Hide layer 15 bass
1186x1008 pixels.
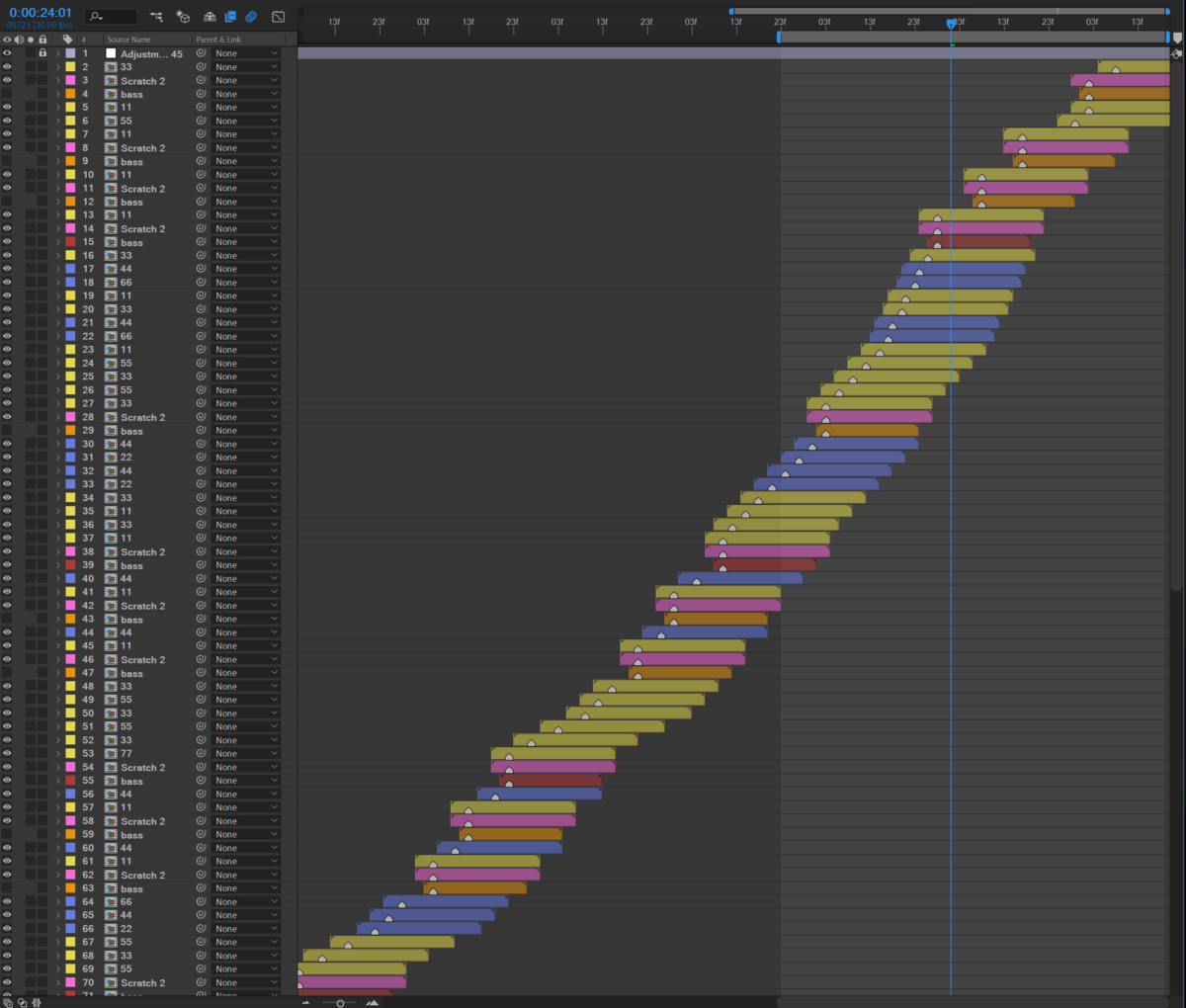point(7,242)
